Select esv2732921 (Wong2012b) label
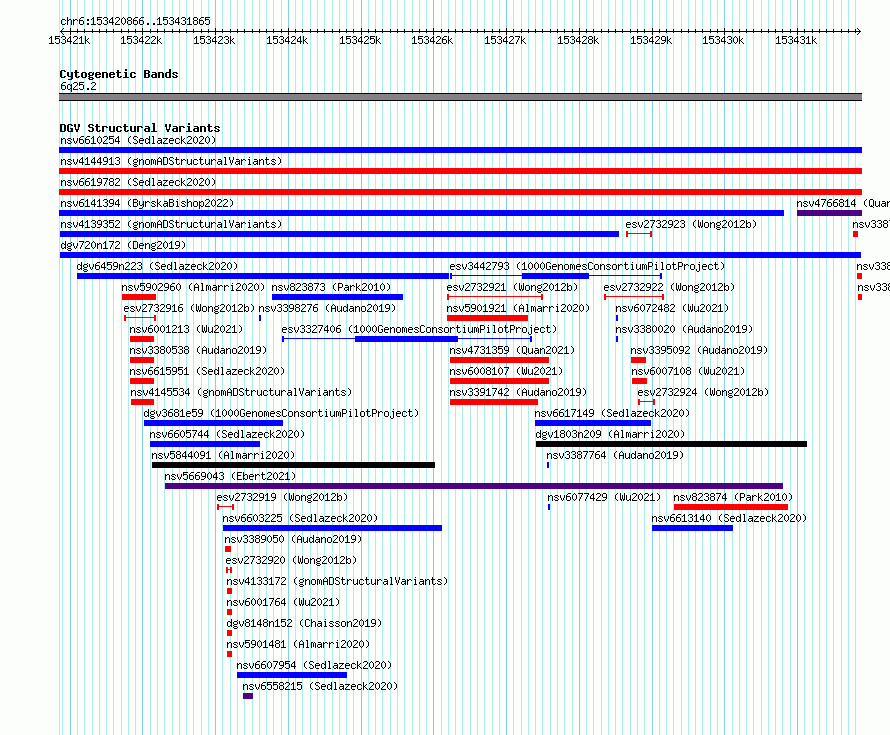This screenshot has width=890, height=735. pos(512,287)
